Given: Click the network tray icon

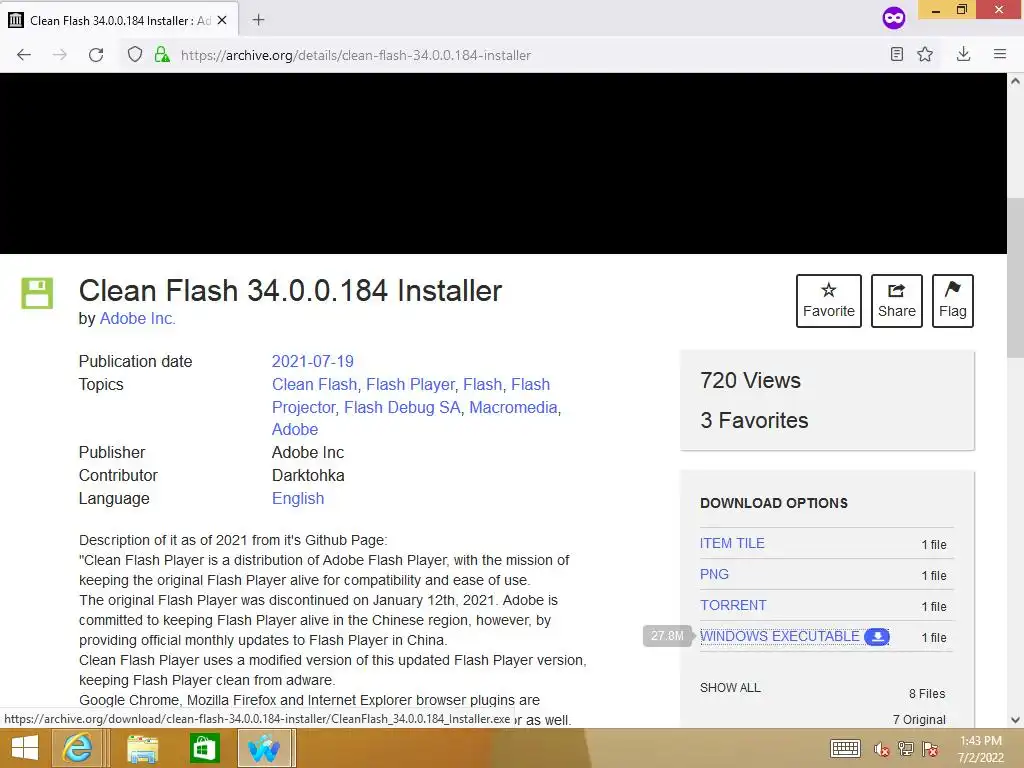Looking at the screenshot, I should click(906, 749).
